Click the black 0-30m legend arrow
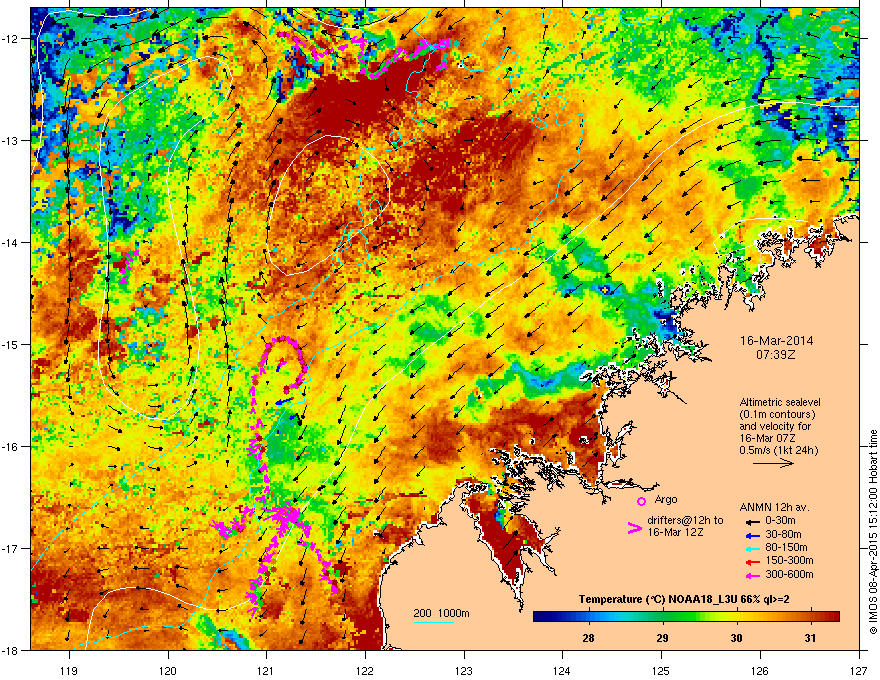This screenshot has width=880, height=680. coord(751,521)
